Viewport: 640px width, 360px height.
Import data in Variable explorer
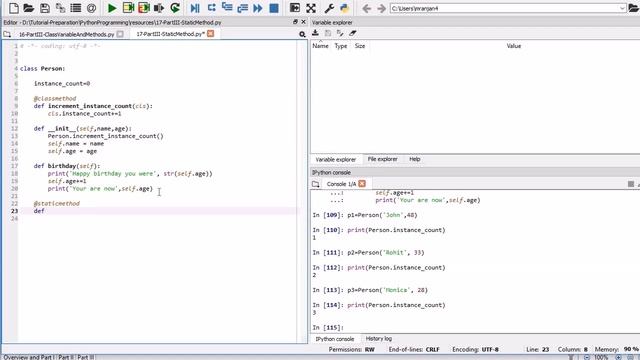315,33
